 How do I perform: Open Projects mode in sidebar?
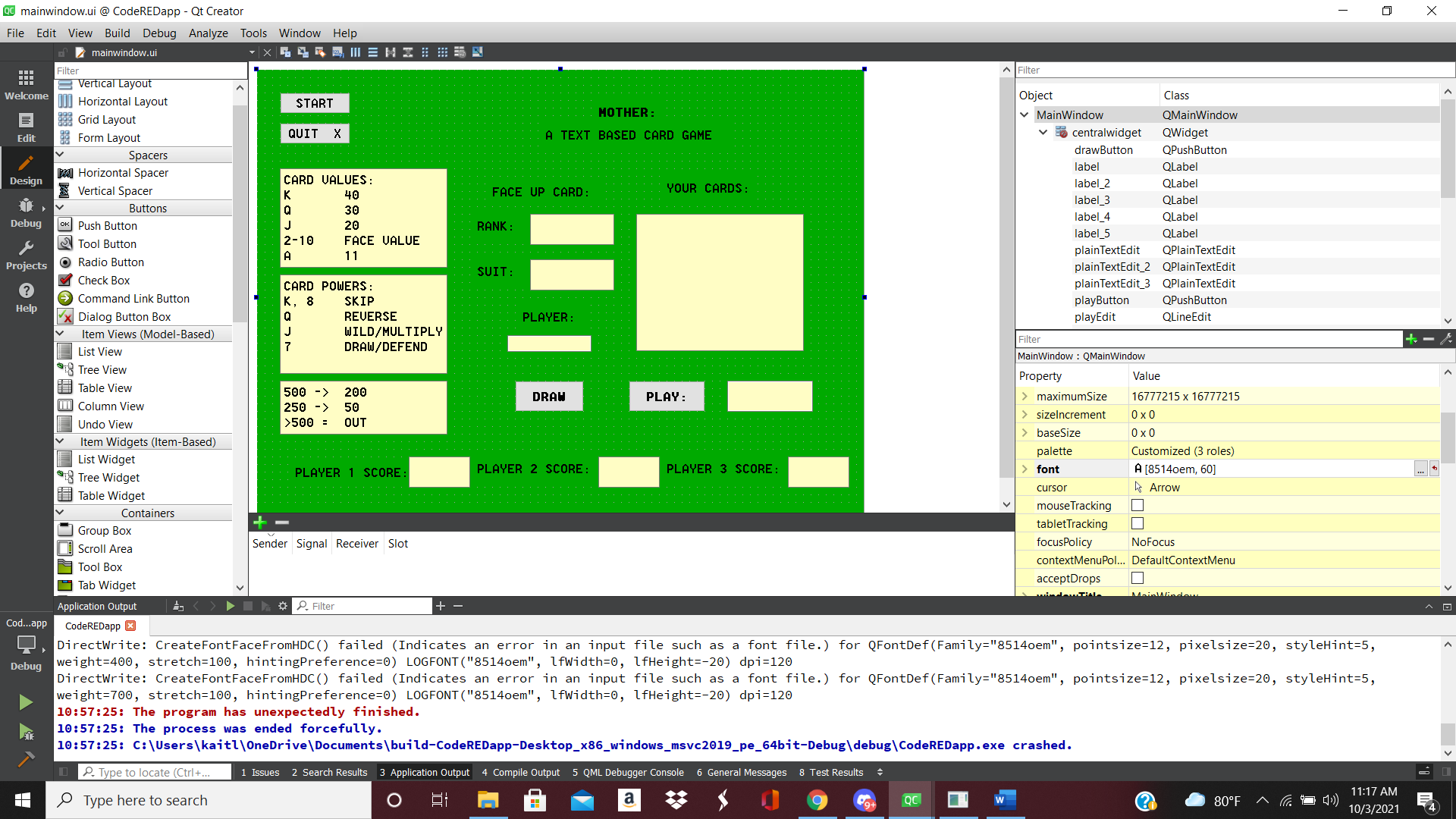(x=26, y=255)
